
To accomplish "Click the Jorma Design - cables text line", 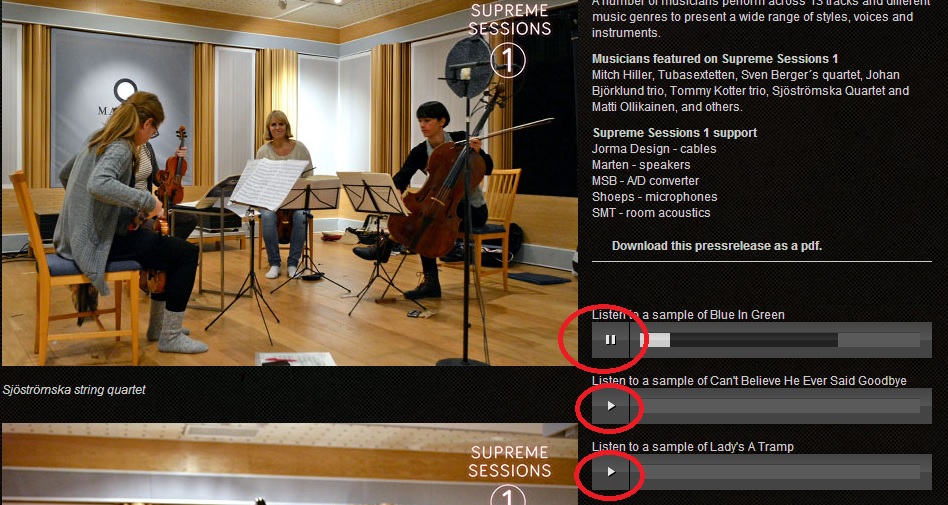I will (654, 149).
